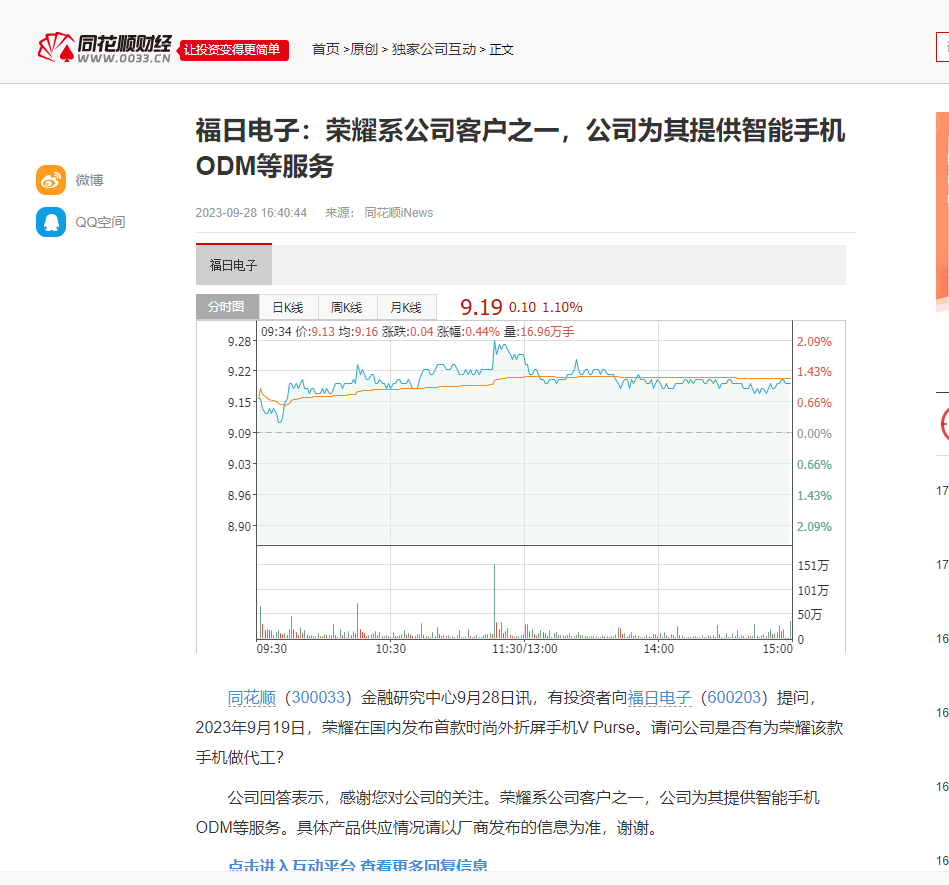Screen dimensions: 949x885
Task: Switch to the 分时图 chart tab
Action: coord(227,307)
